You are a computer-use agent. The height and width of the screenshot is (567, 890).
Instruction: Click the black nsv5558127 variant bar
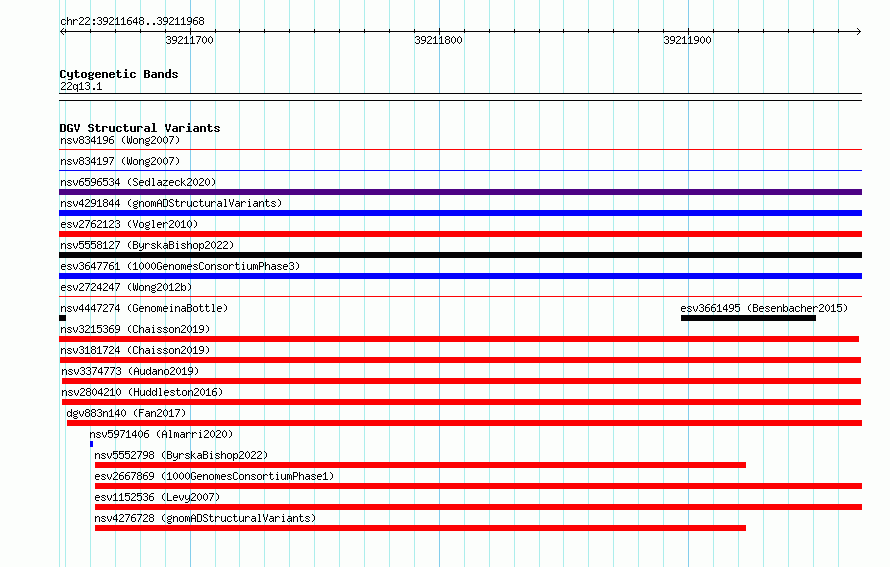[x=460, y=255]
